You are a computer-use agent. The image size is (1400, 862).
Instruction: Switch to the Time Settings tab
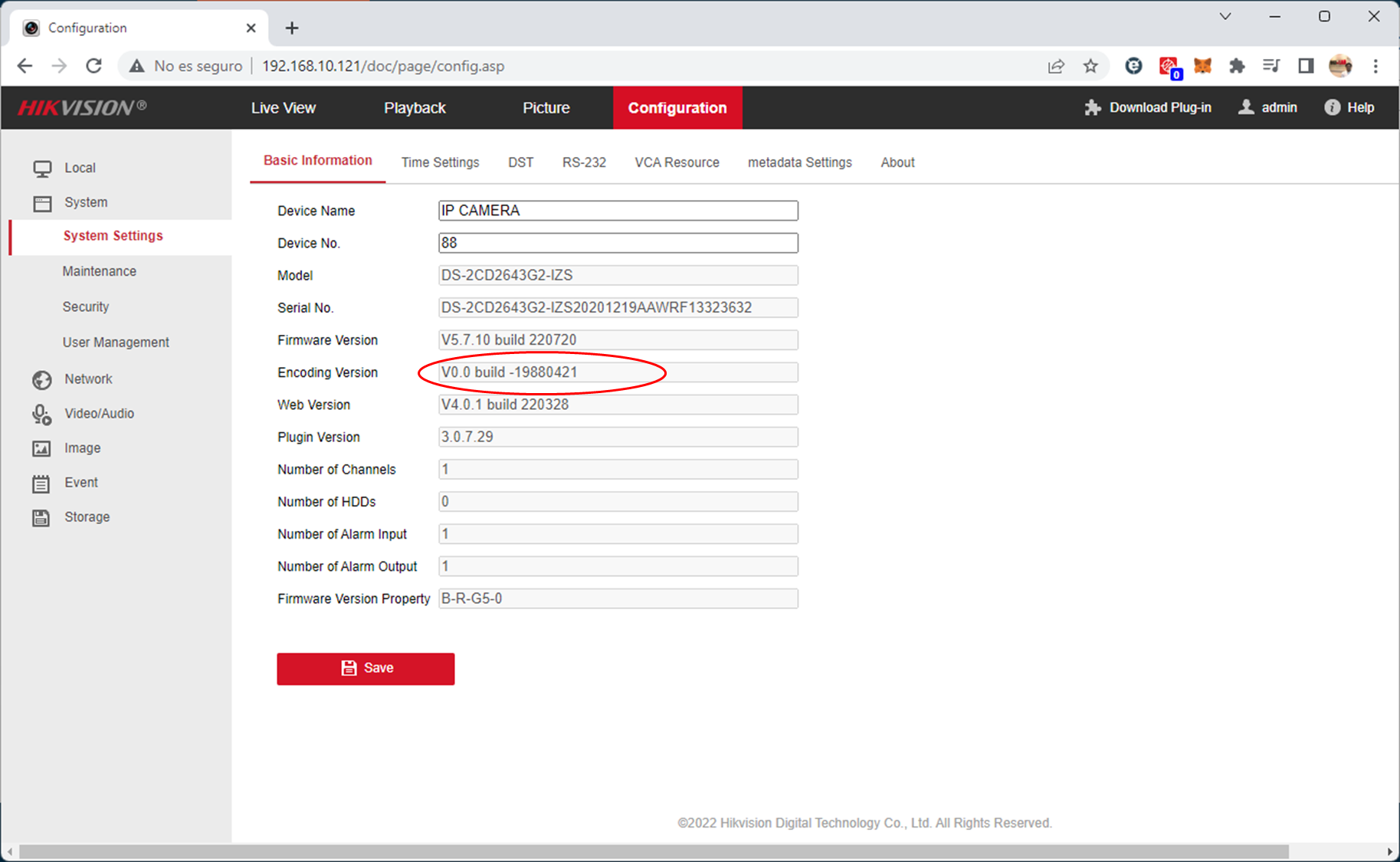(x=440, y=162)
